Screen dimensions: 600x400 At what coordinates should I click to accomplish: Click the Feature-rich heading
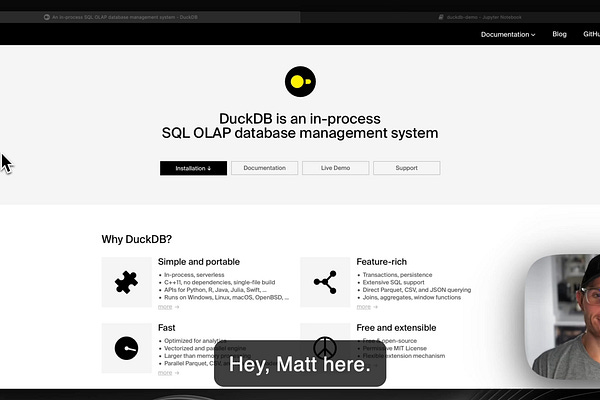(x=382, y=262)
